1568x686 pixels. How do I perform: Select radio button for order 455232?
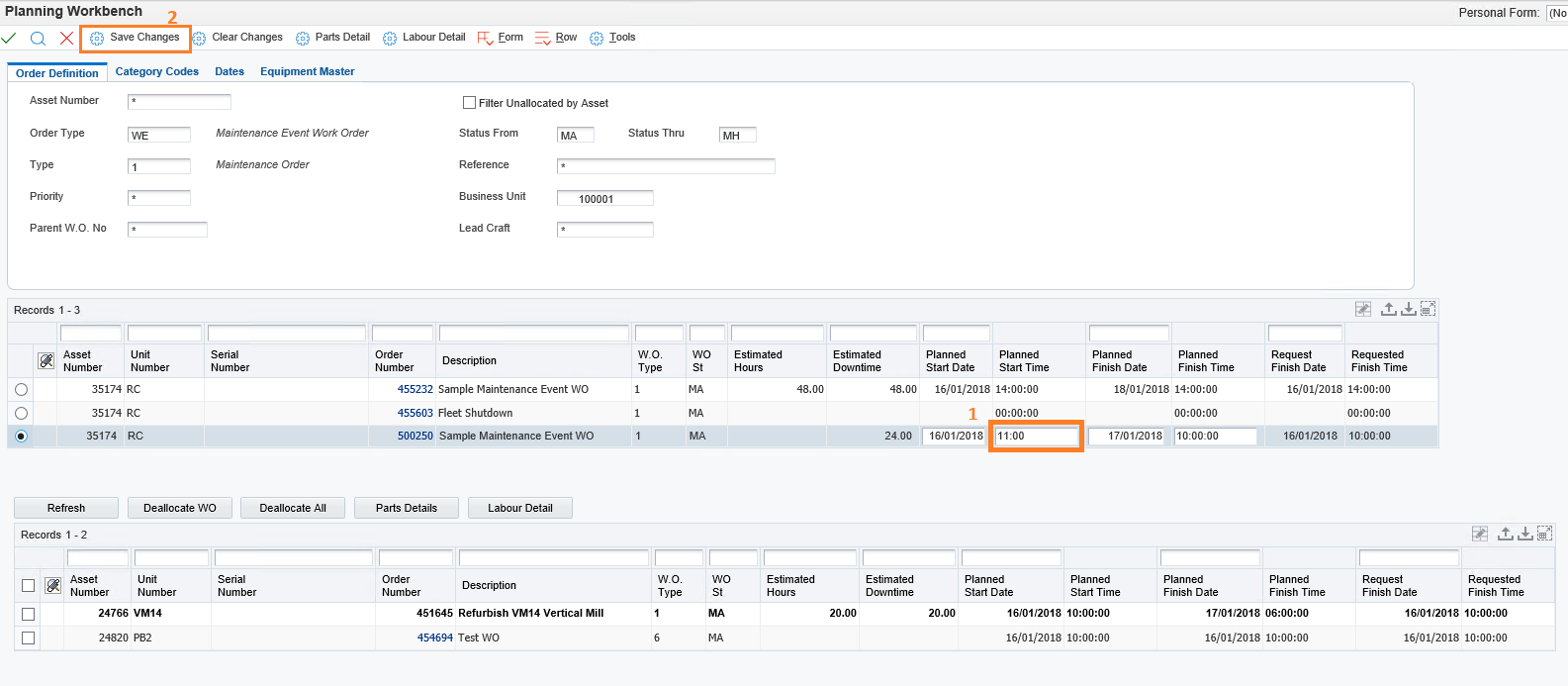click(22, 390)
